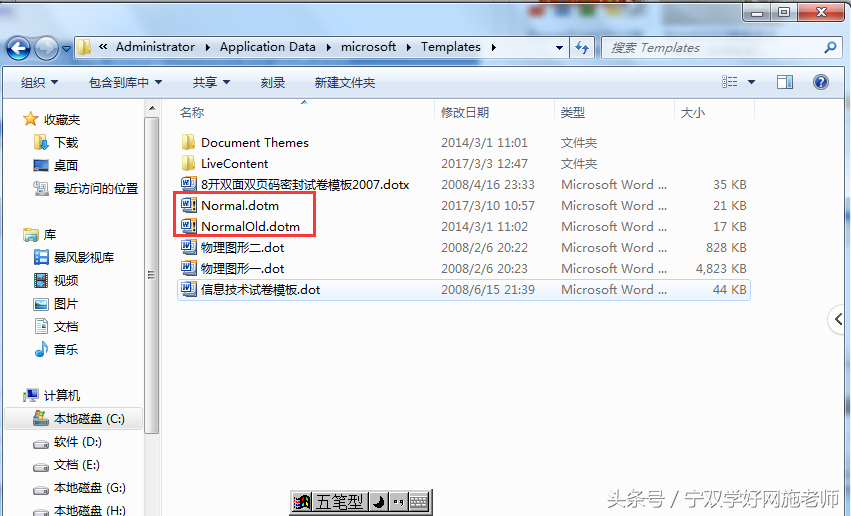Click 4,823 KB size cell
Viewport: 851px width, 516px height.
click(721, 269)
